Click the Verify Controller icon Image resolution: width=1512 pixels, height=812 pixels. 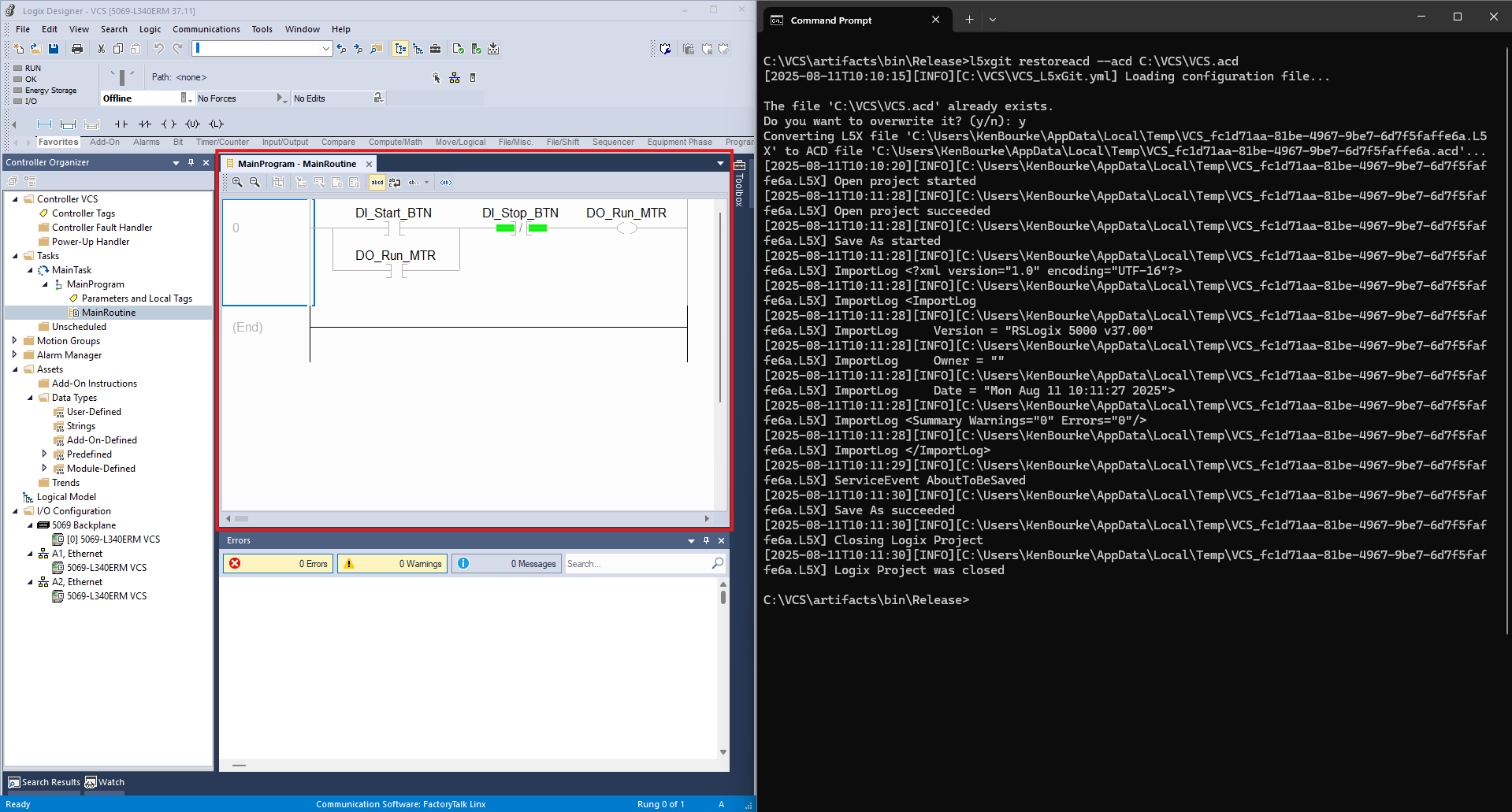click(476, 49)
